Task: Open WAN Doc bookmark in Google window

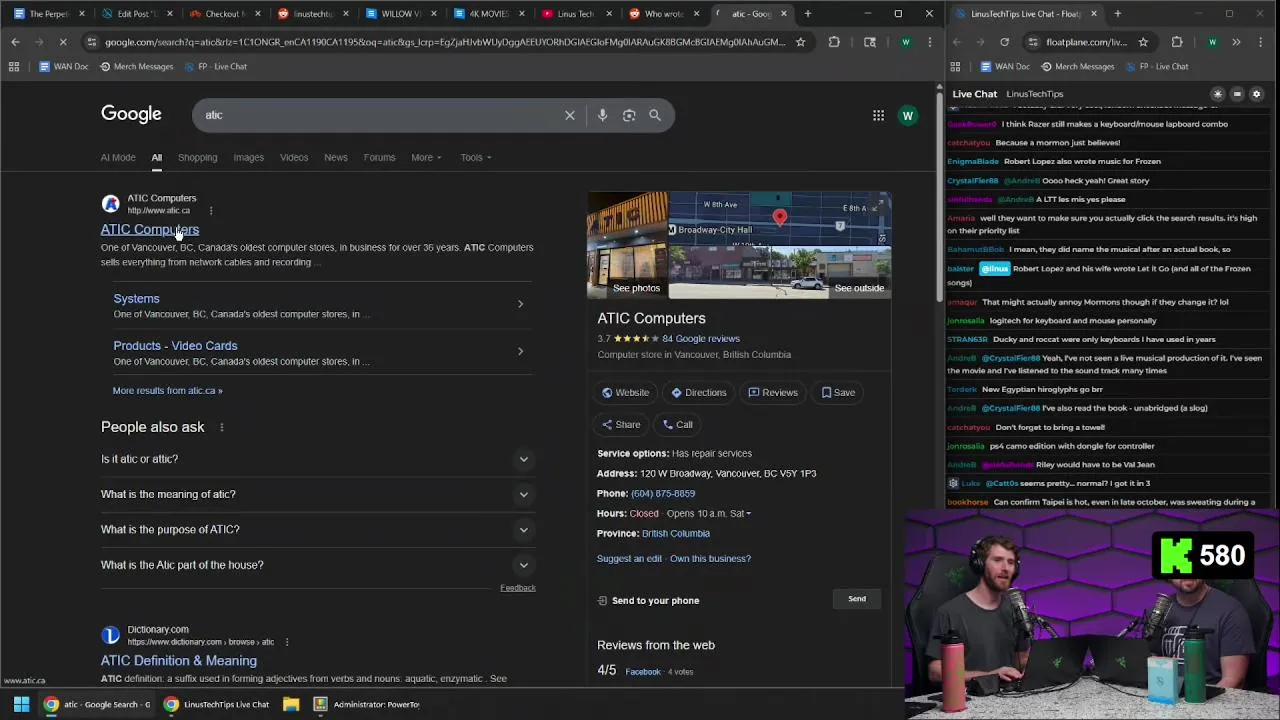Action: pos(63,66)
